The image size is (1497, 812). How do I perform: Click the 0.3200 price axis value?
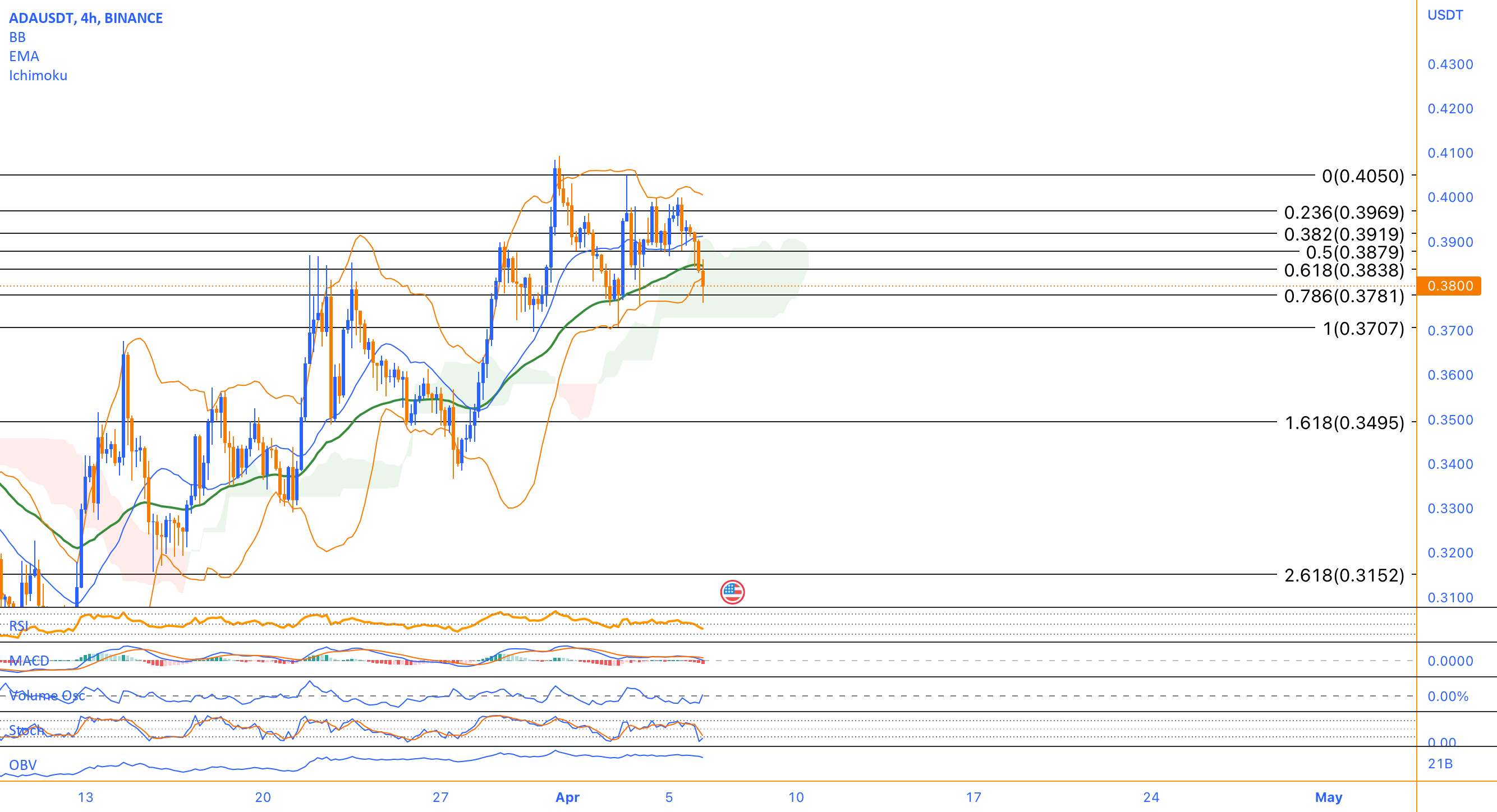[1450, 553]
